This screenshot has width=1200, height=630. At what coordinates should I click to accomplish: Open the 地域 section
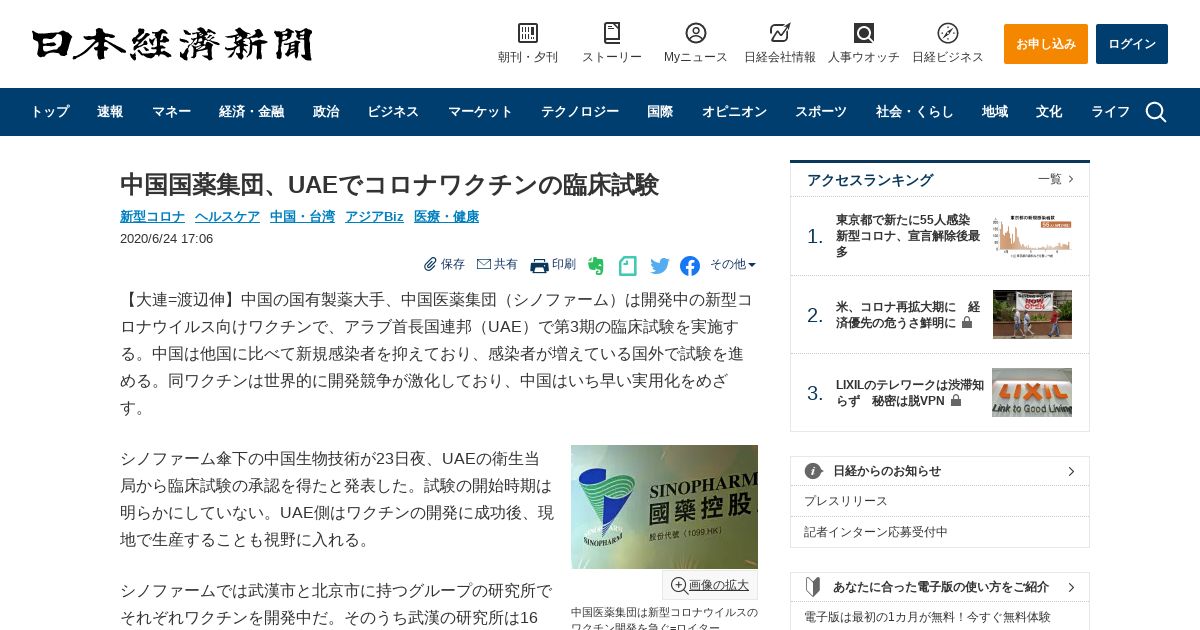[995, 112]
